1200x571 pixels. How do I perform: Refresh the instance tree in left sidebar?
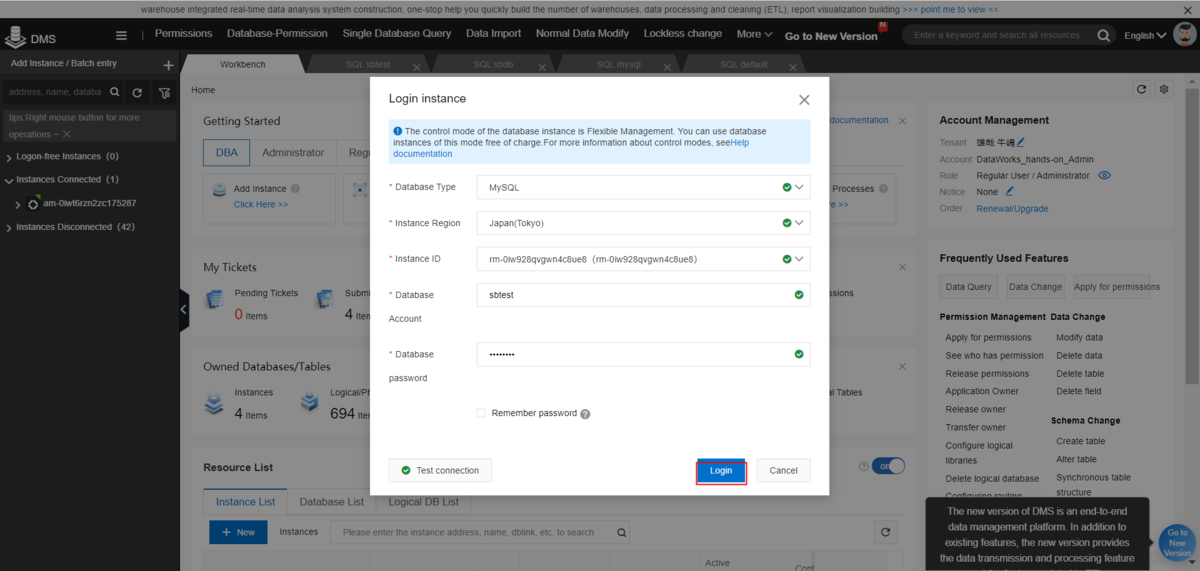[x=137, y=92]
